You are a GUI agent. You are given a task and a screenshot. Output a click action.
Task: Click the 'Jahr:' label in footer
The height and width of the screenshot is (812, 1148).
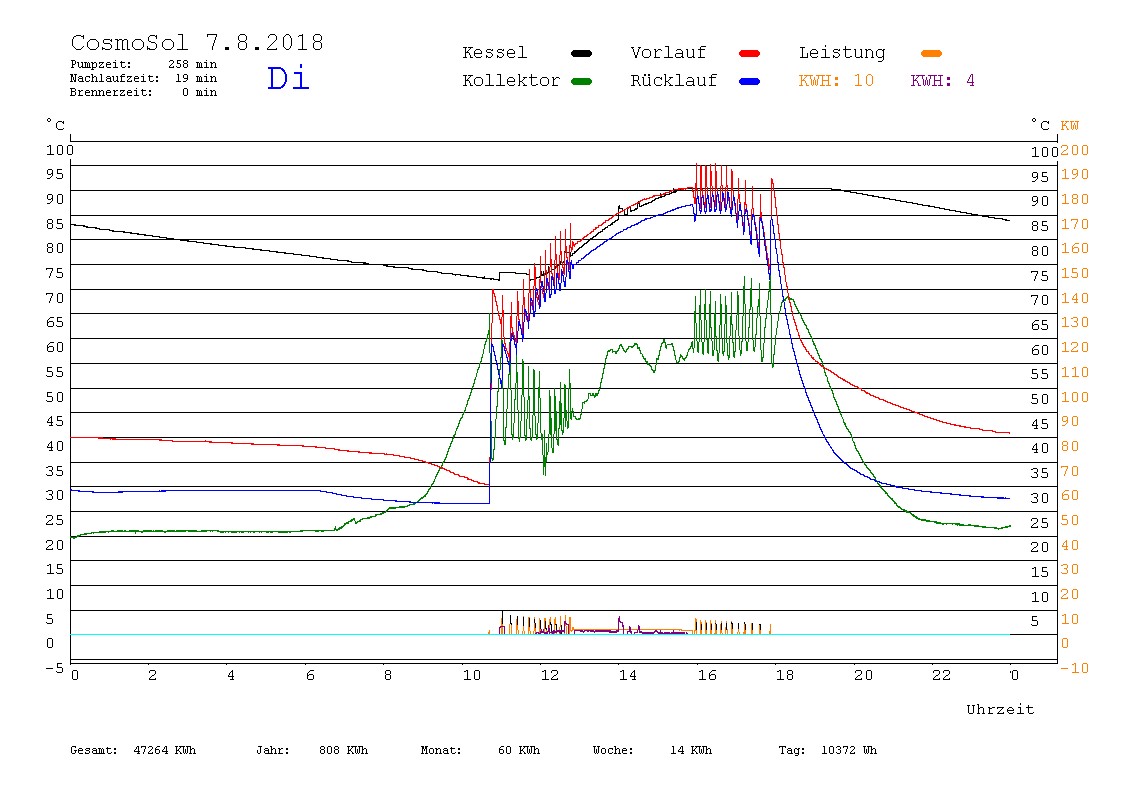[272, 750]
